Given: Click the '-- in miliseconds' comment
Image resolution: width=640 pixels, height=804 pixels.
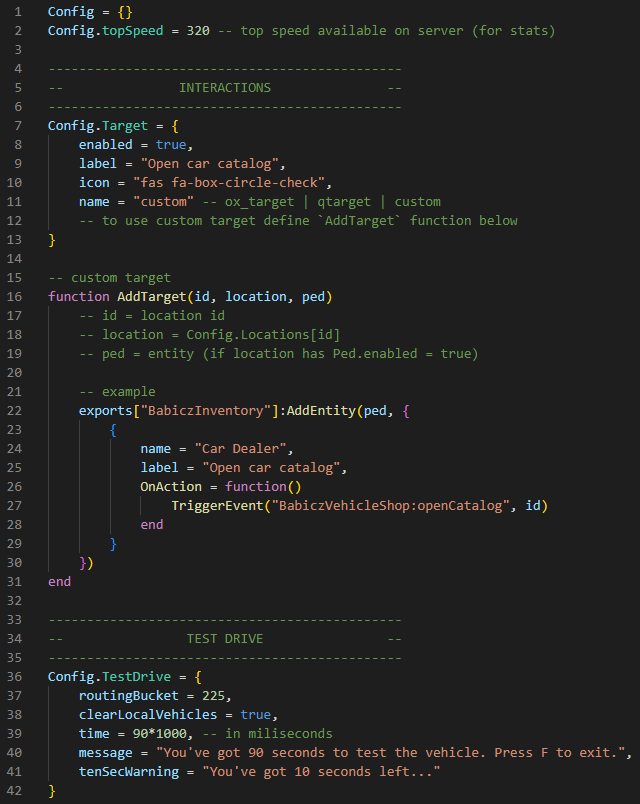Looking at the screenshot, I should 267,733.
